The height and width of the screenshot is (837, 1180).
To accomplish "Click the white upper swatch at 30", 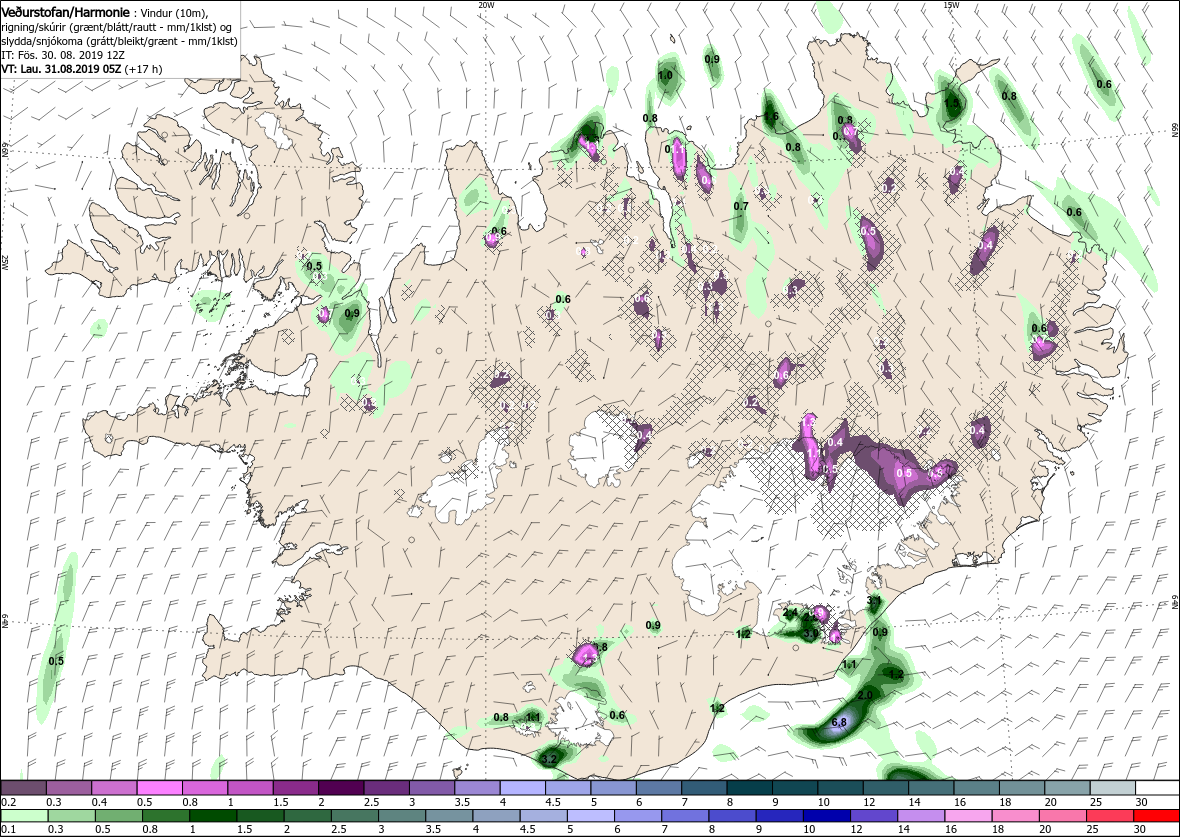I will [1157, 788].
